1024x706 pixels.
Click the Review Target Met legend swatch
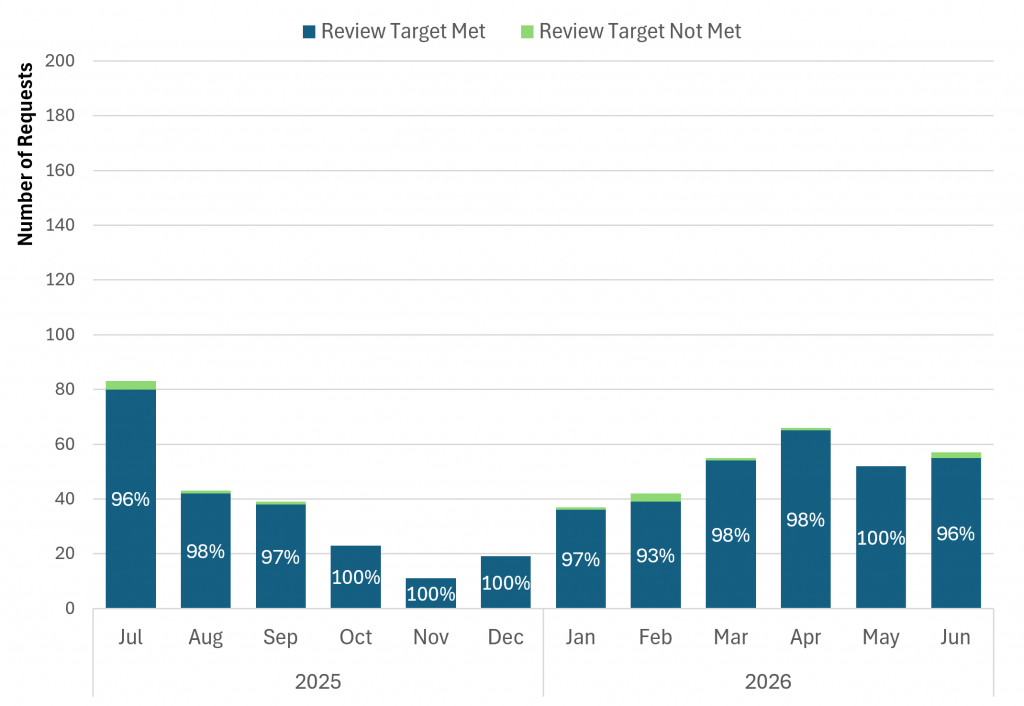click(309, 31)
